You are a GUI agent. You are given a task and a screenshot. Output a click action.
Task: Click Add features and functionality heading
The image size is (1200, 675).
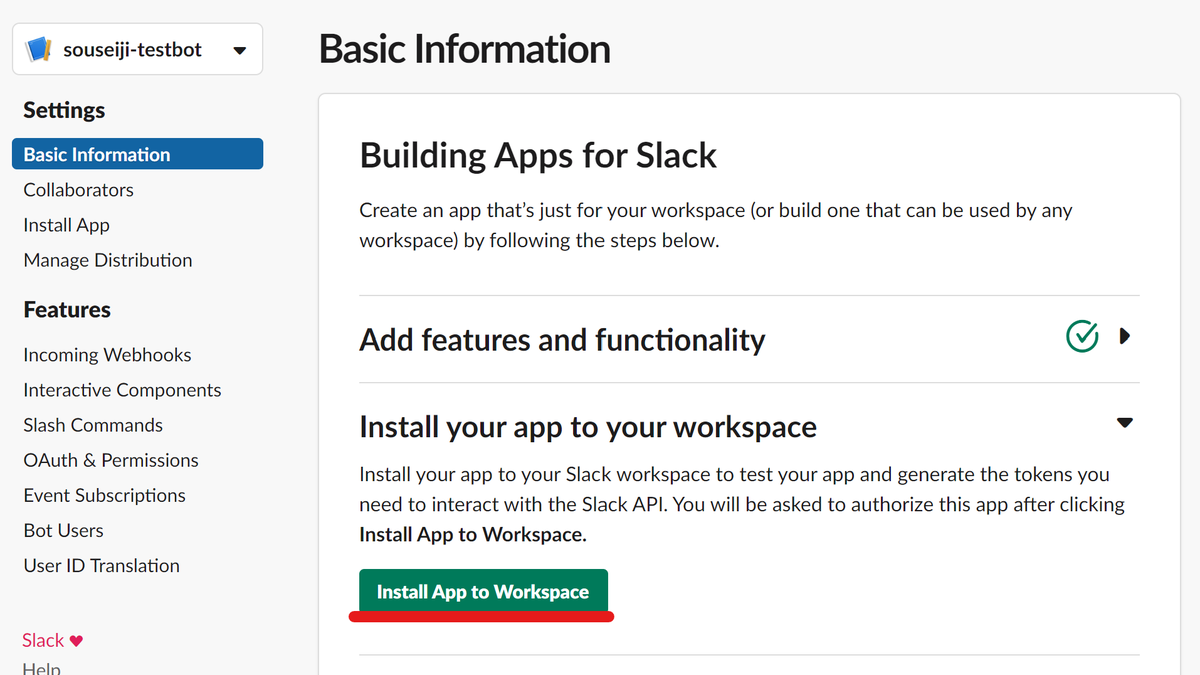click(562, 340)
